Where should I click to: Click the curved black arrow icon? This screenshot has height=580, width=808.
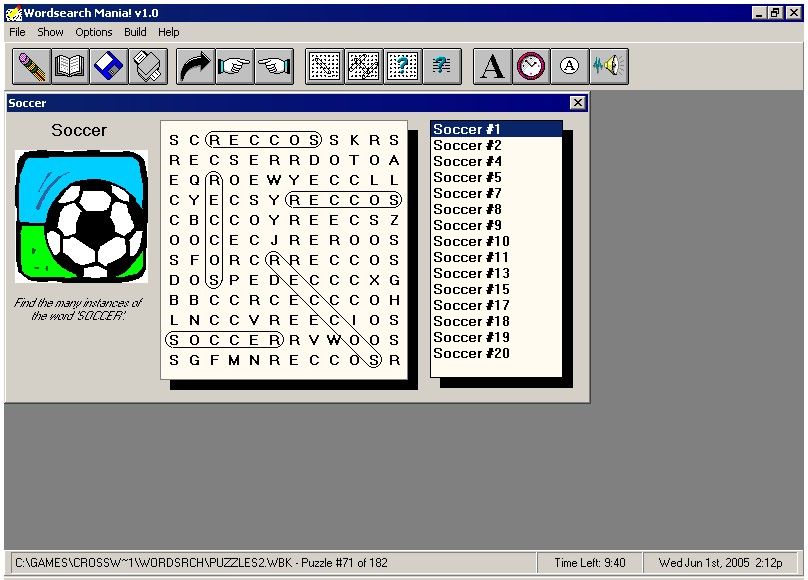195,67
